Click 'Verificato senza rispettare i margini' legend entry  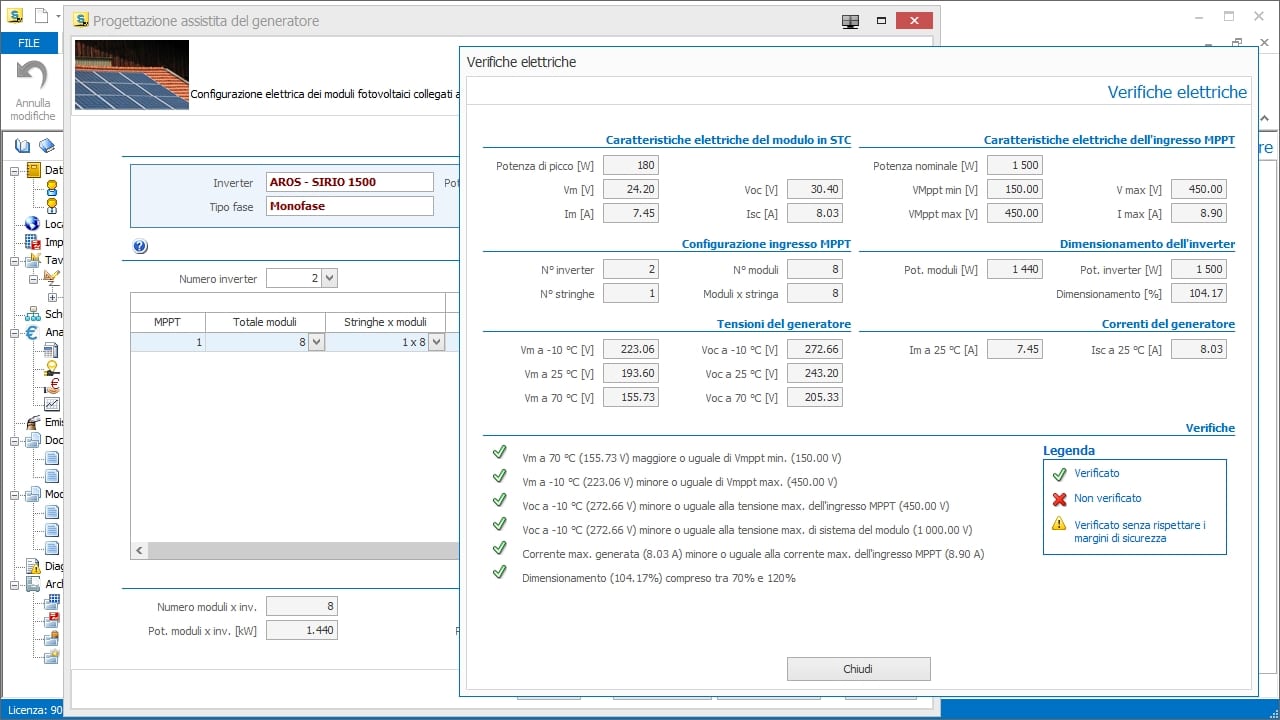point(1140,531)
